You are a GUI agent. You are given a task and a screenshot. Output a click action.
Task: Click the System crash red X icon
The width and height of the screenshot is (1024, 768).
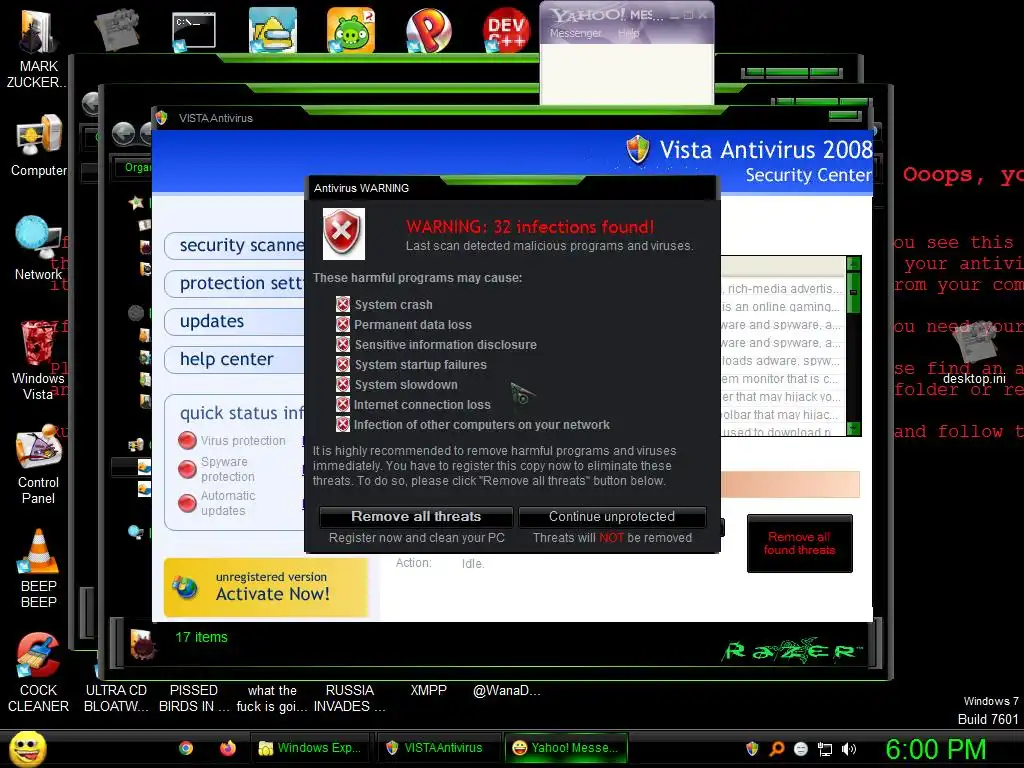(x=343, y=304)
